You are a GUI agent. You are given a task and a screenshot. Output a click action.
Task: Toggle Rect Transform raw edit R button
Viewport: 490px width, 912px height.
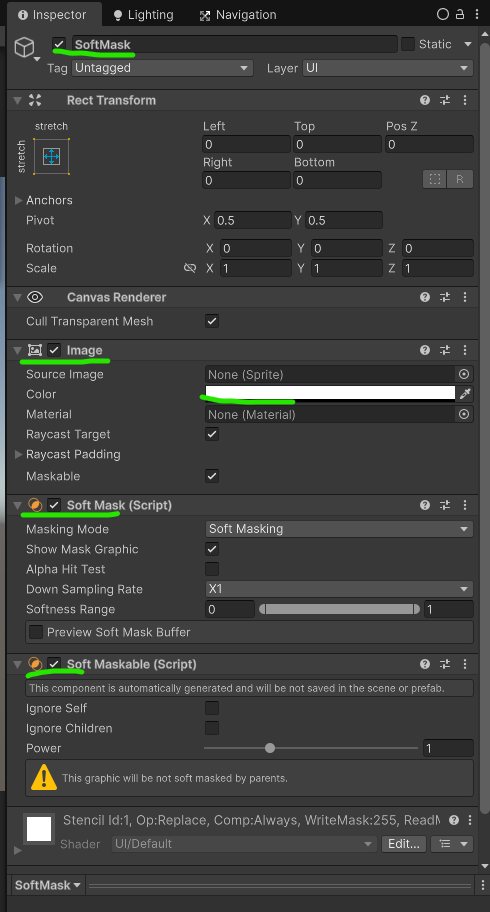coord(460,179)
